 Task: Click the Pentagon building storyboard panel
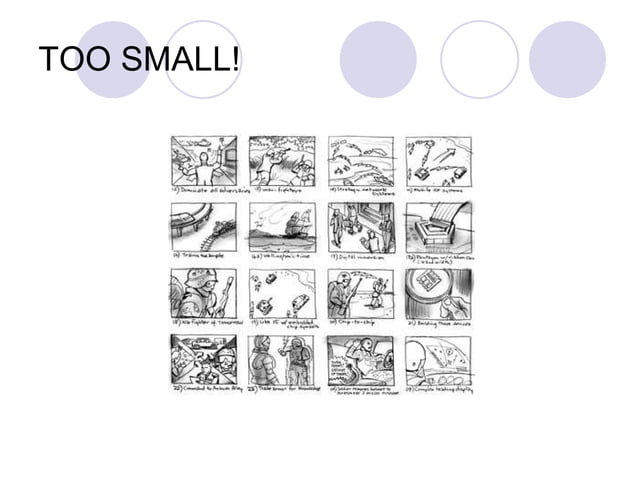point(439,227)
